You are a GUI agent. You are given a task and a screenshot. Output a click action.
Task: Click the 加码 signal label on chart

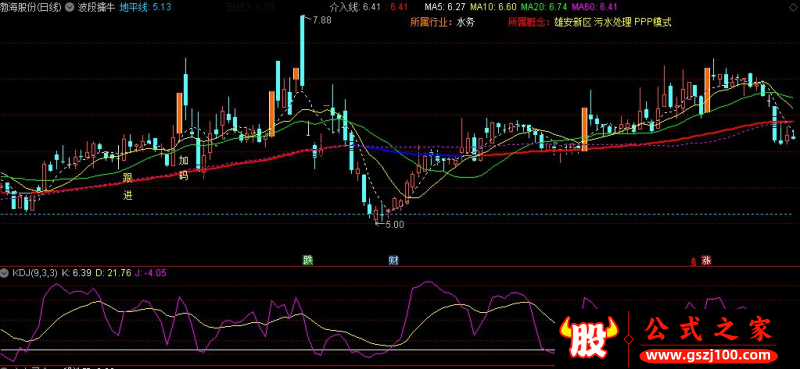point(184,168)
